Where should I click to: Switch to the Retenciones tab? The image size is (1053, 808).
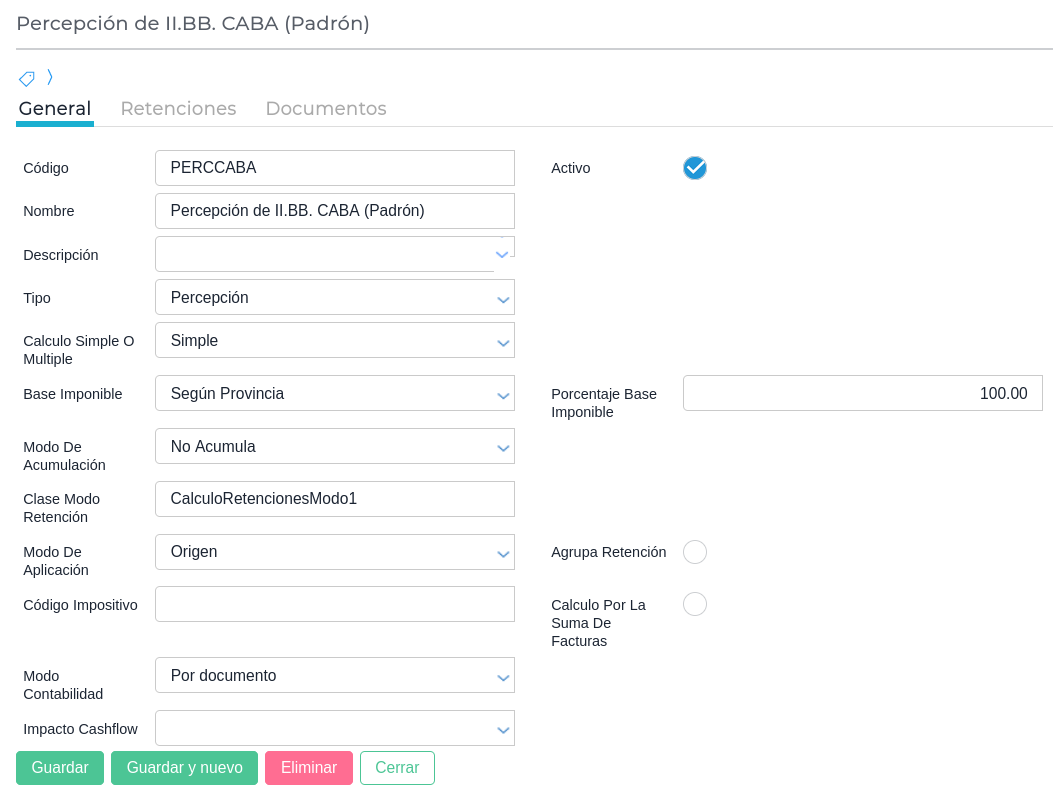178,109
